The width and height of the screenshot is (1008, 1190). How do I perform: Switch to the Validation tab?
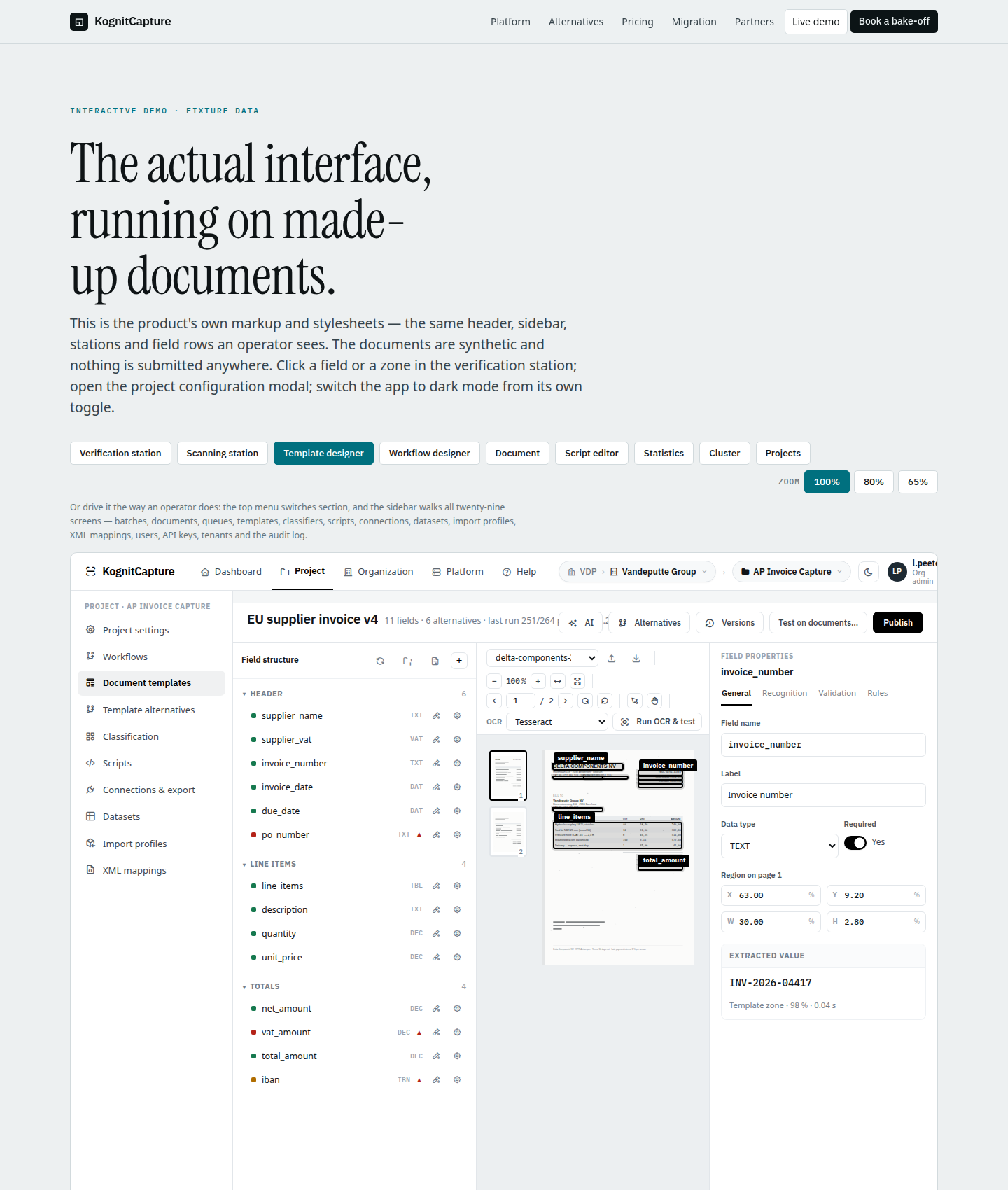click(837, 693)
